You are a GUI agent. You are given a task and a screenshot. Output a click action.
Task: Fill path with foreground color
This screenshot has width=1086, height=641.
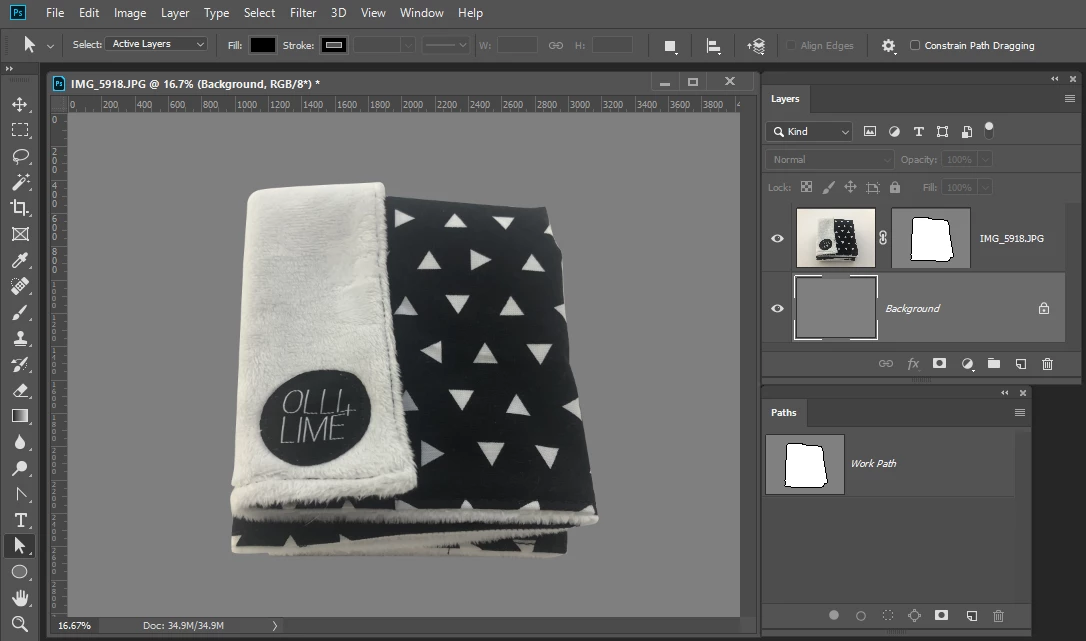tap(834, 615)
